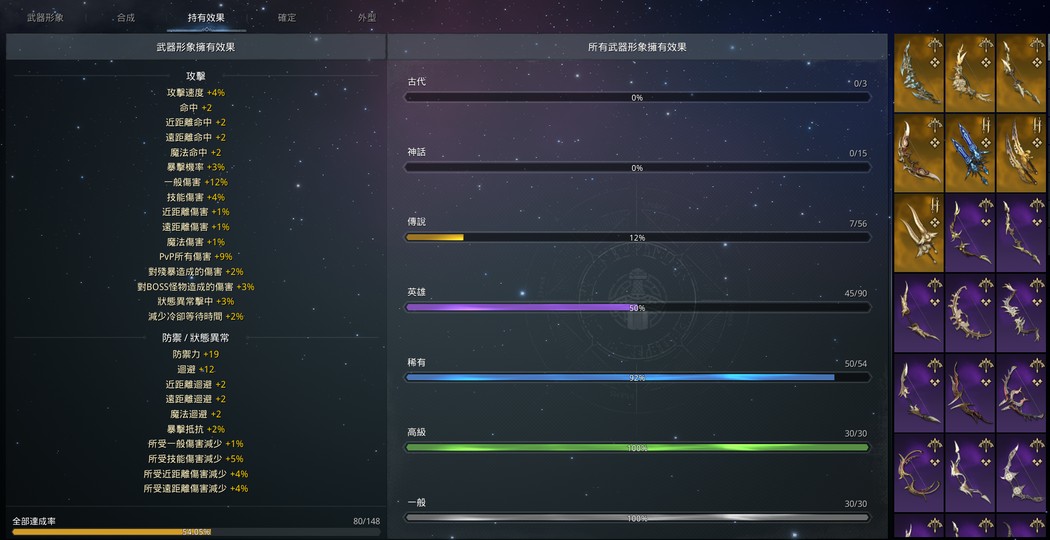Select the blue crystal twin-blade weapon card
The width and height of the screenshot is (1050, 540).
coord(970,153)
